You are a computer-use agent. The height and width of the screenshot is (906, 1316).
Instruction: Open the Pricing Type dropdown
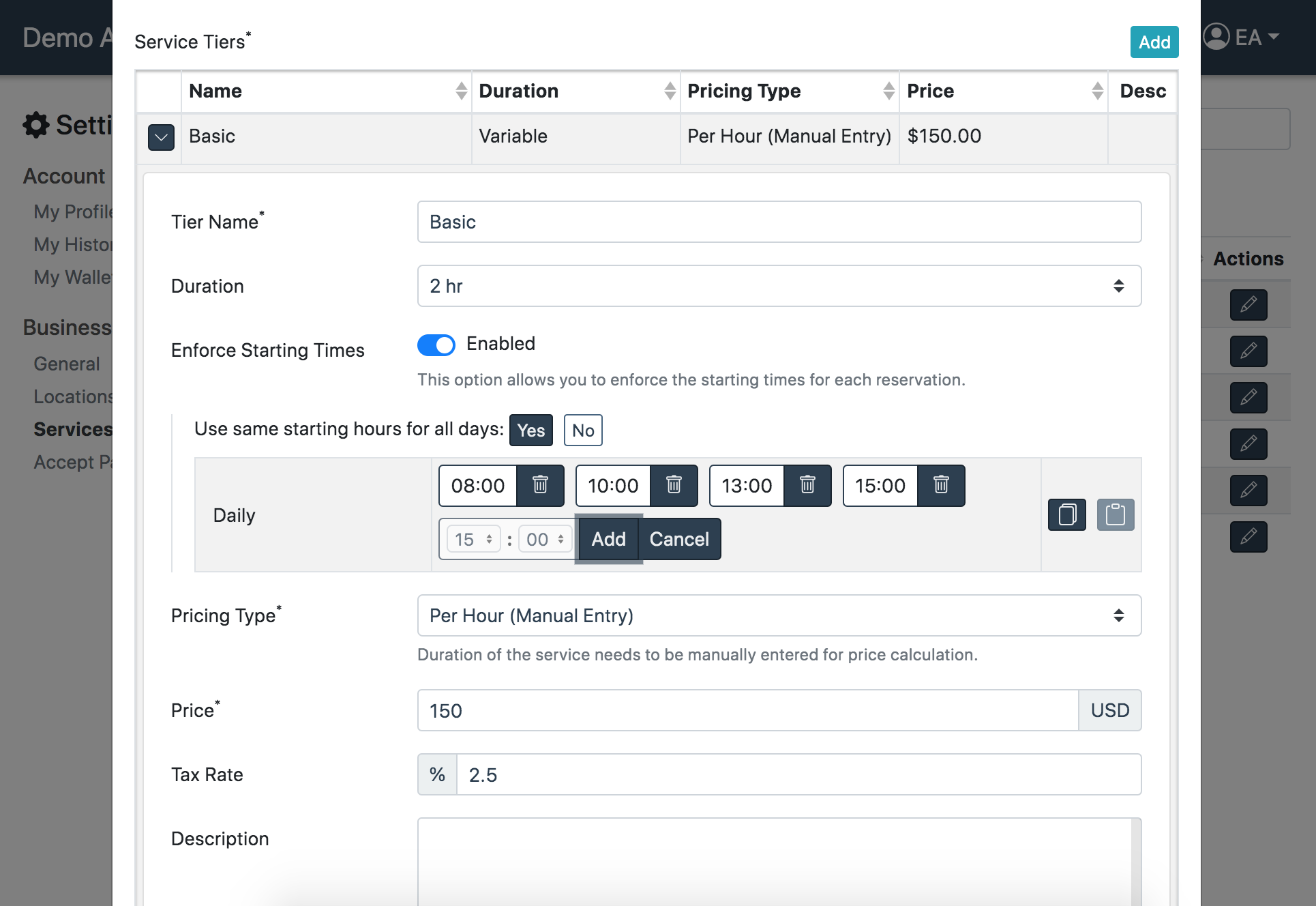[779, 615]
